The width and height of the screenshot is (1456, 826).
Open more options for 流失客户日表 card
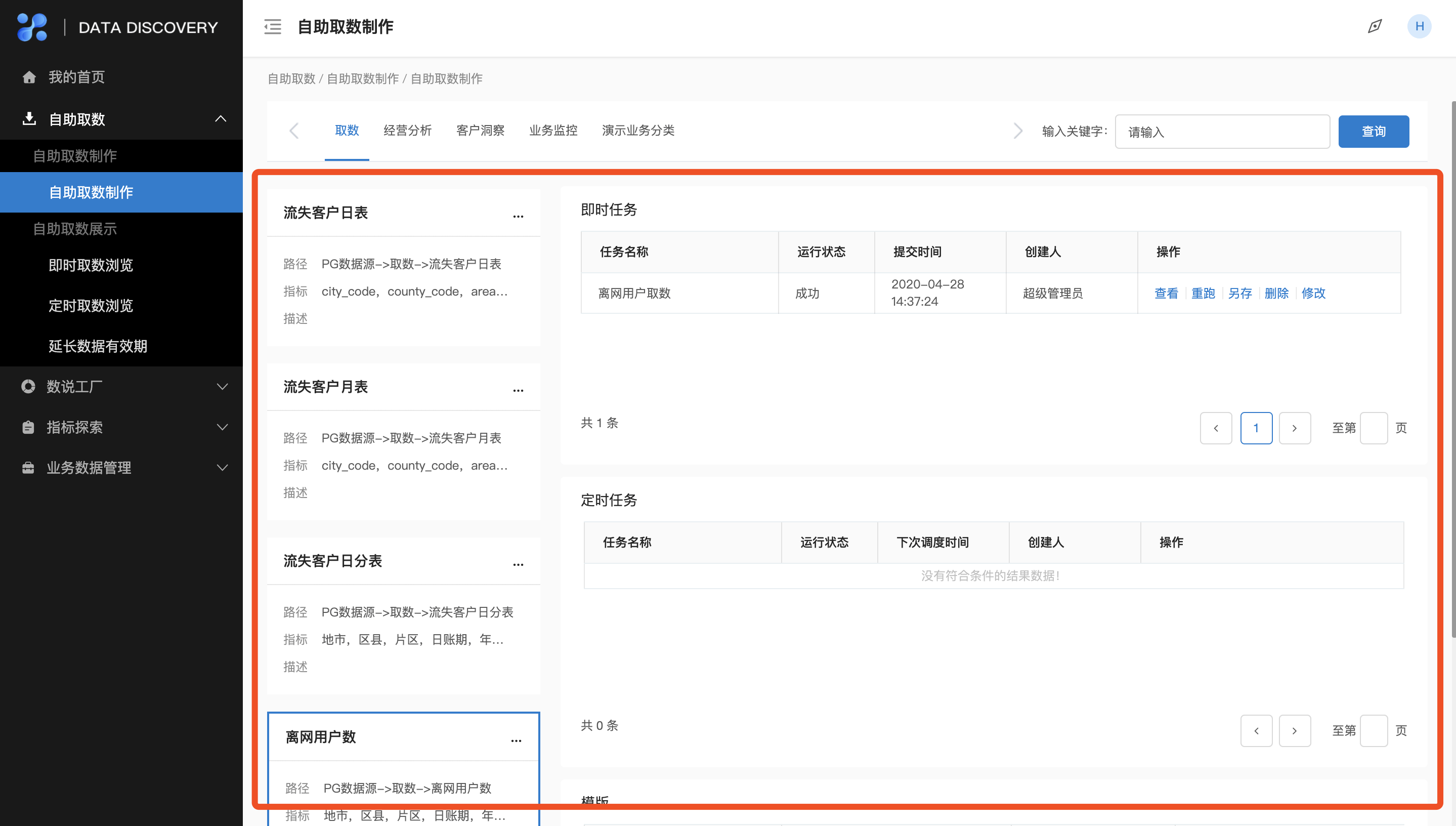click(x=518, y=216)
